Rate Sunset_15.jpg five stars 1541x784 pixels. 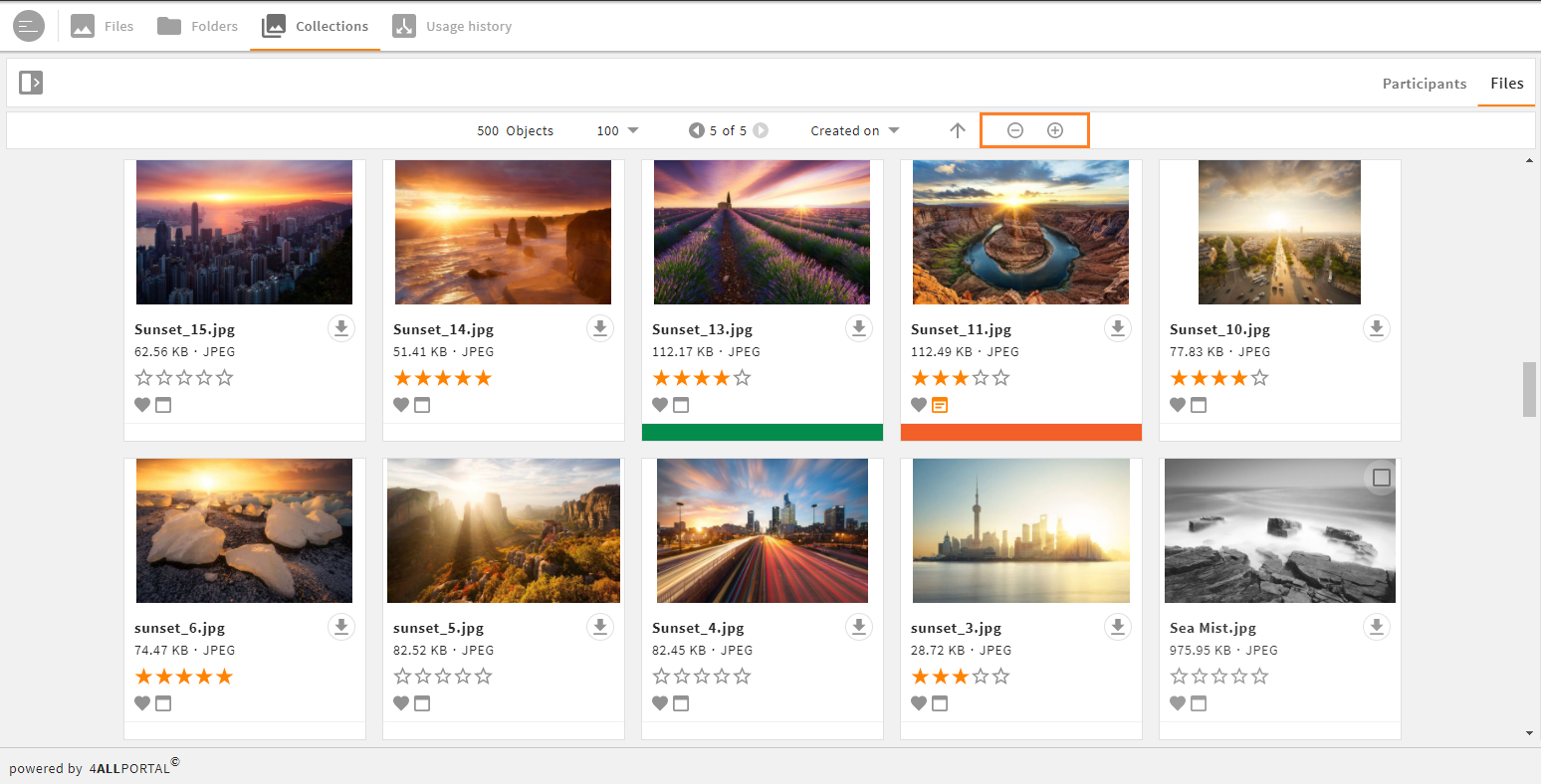(225, 378)
